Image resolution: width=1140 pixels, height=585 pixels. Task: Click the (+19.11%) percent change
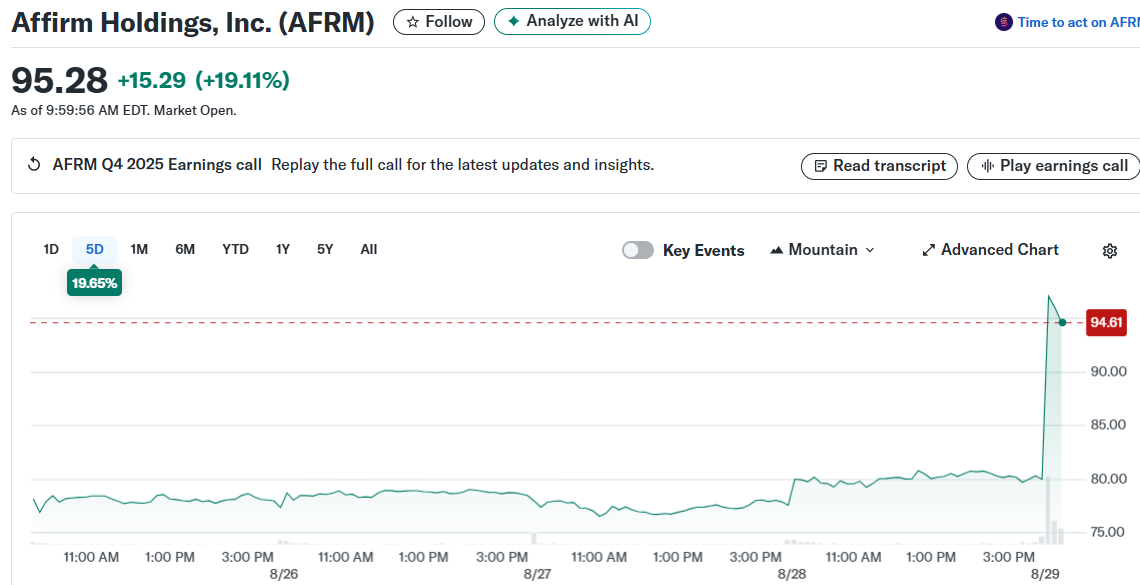pyautogui.click(x=242, y=80)
